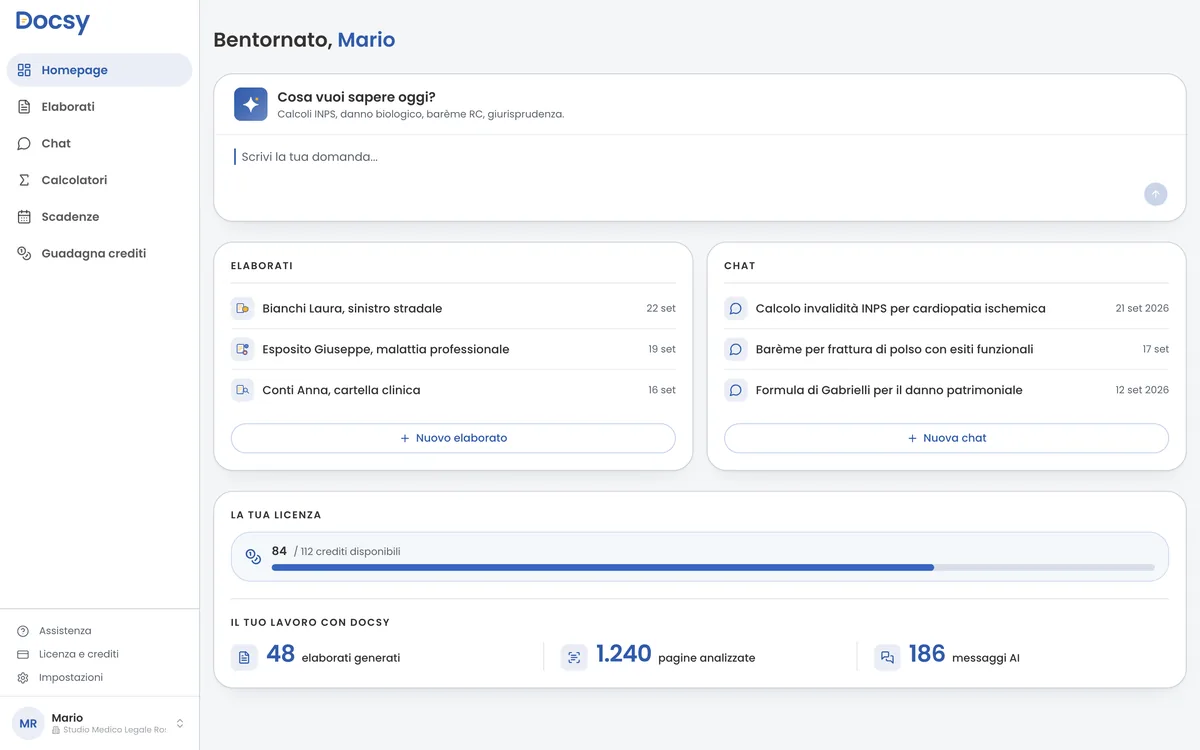Click the MR avatar circle
1200x750 pixels.
[x=28, y=724]
